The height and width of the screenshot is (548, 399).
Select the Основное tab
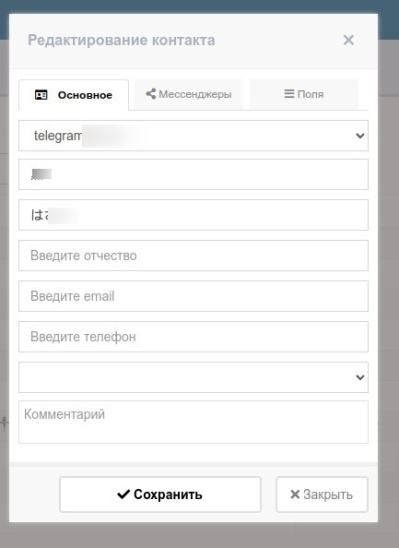[x=73, y=95]
